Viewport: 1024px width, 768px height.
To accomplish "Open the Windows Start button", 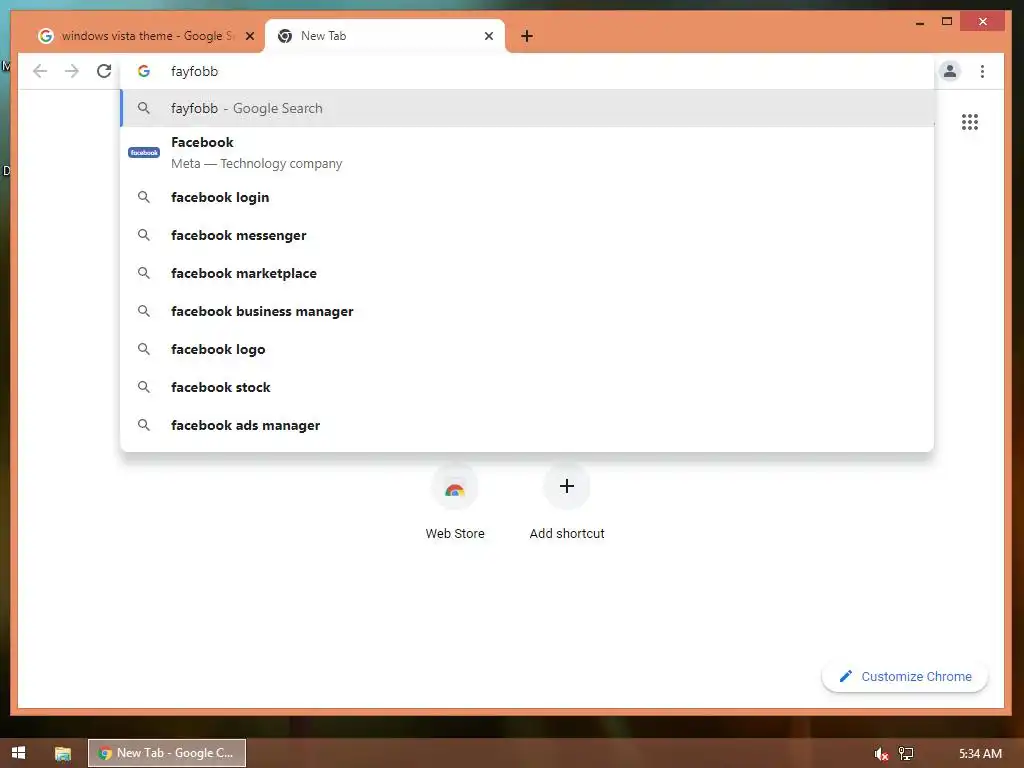I will point(18,753).
